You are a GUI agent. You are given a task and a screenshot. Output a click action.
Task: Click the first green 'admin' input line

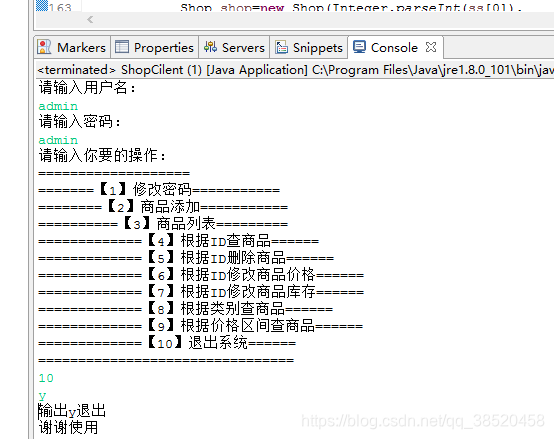pyautogui.click(x=58, y=106)
